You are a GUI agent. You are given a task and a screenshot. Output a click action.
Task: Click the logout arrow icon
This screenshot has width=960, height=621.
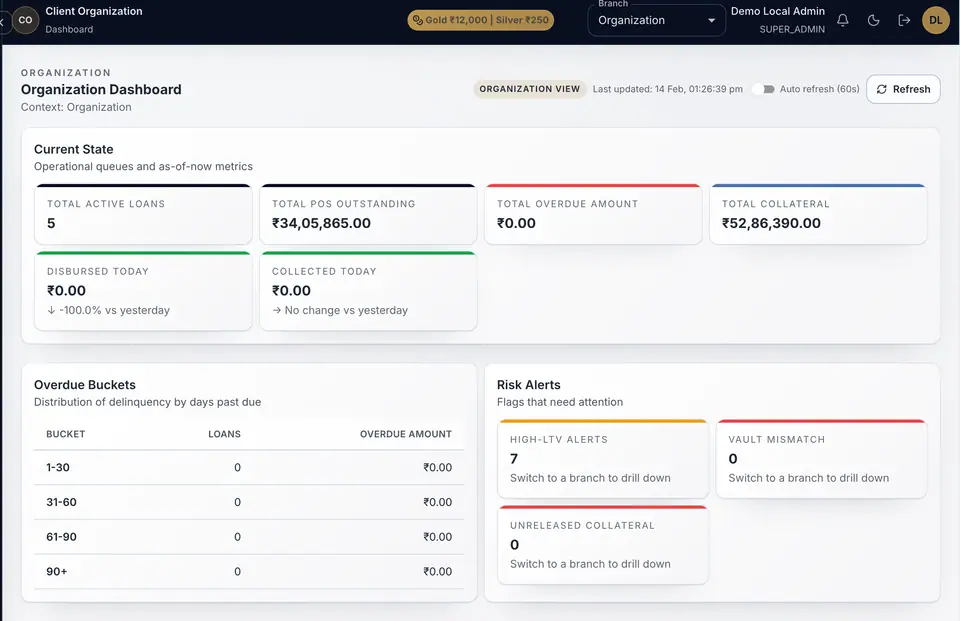click(905, 20)
